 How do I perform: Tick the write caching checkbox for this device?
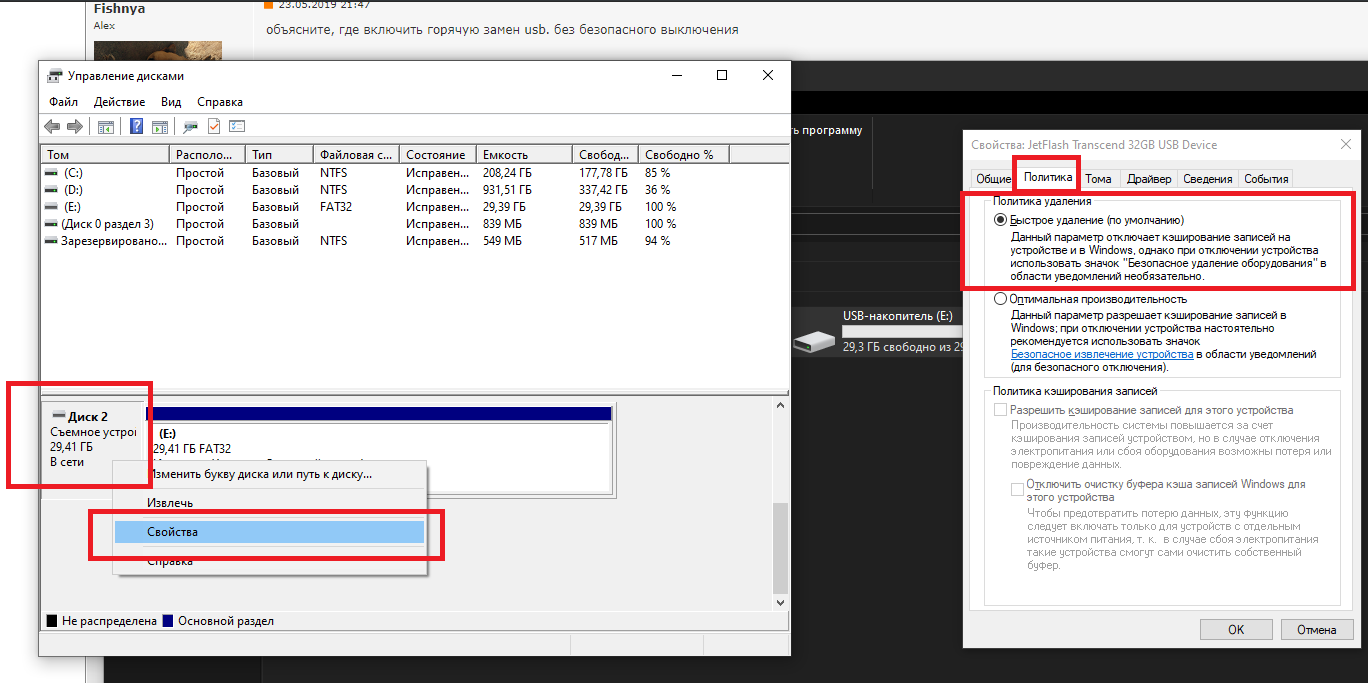1000,410
